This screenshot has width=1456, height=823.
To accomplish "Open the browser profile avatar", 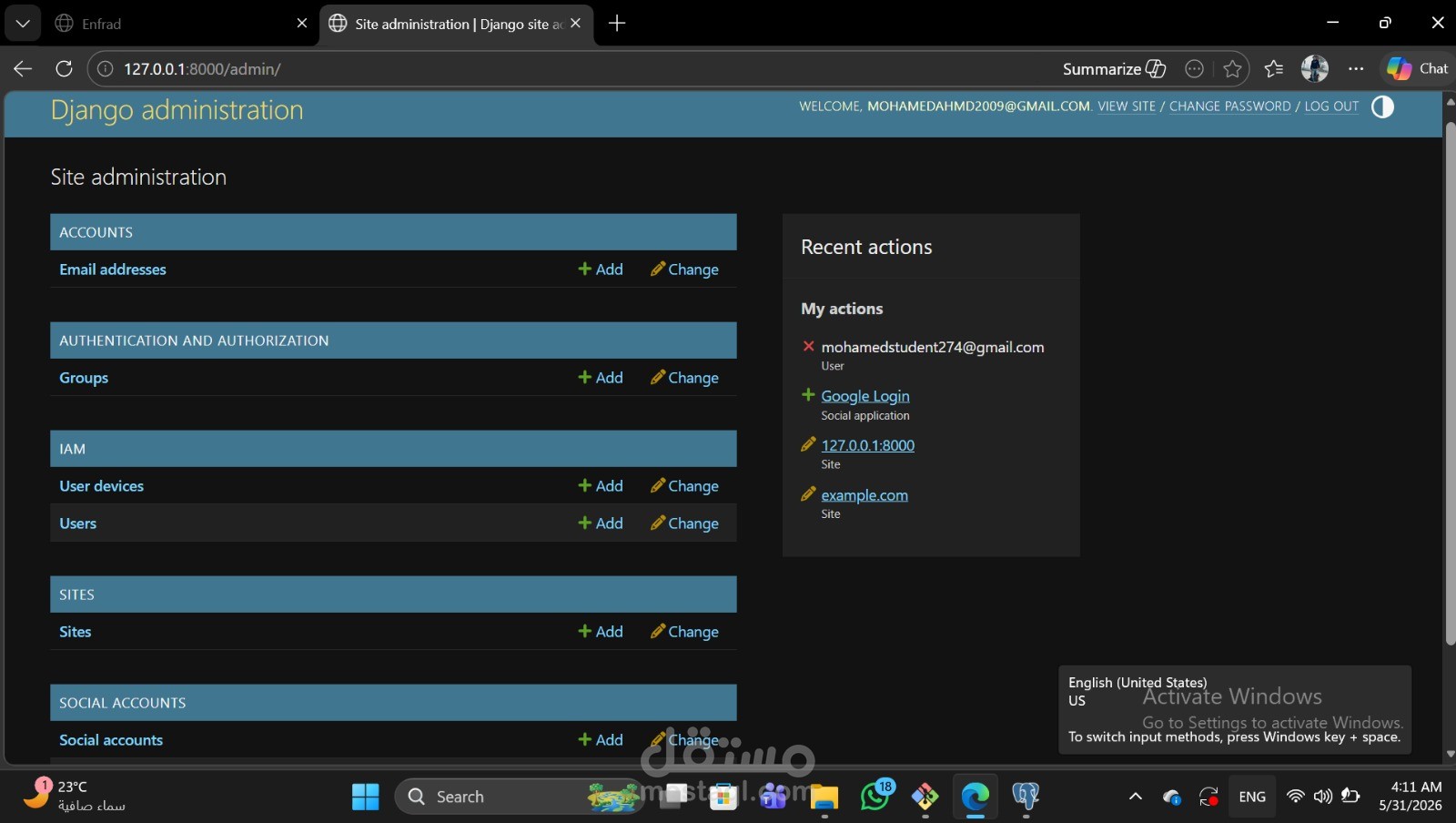I will coord(1315,68).
